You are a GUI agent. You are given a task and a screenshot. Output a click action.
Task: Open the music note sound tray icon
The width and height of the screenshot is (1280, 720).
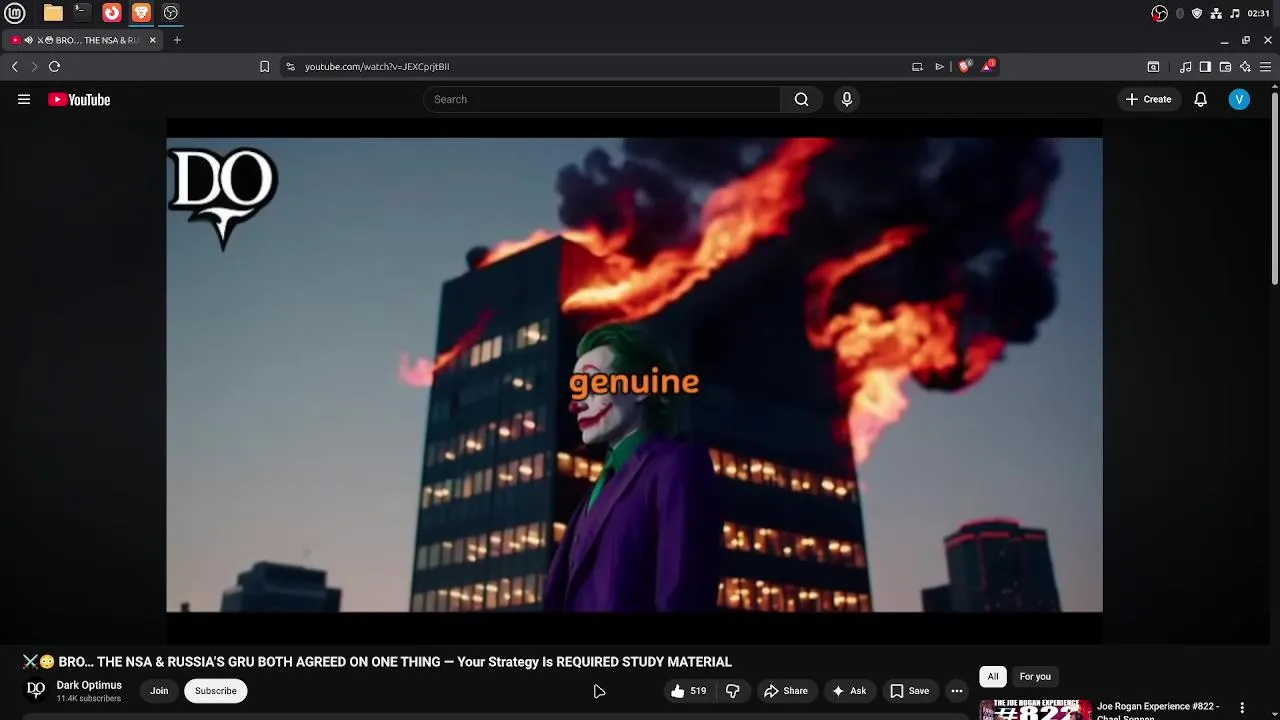(1235, 13)
